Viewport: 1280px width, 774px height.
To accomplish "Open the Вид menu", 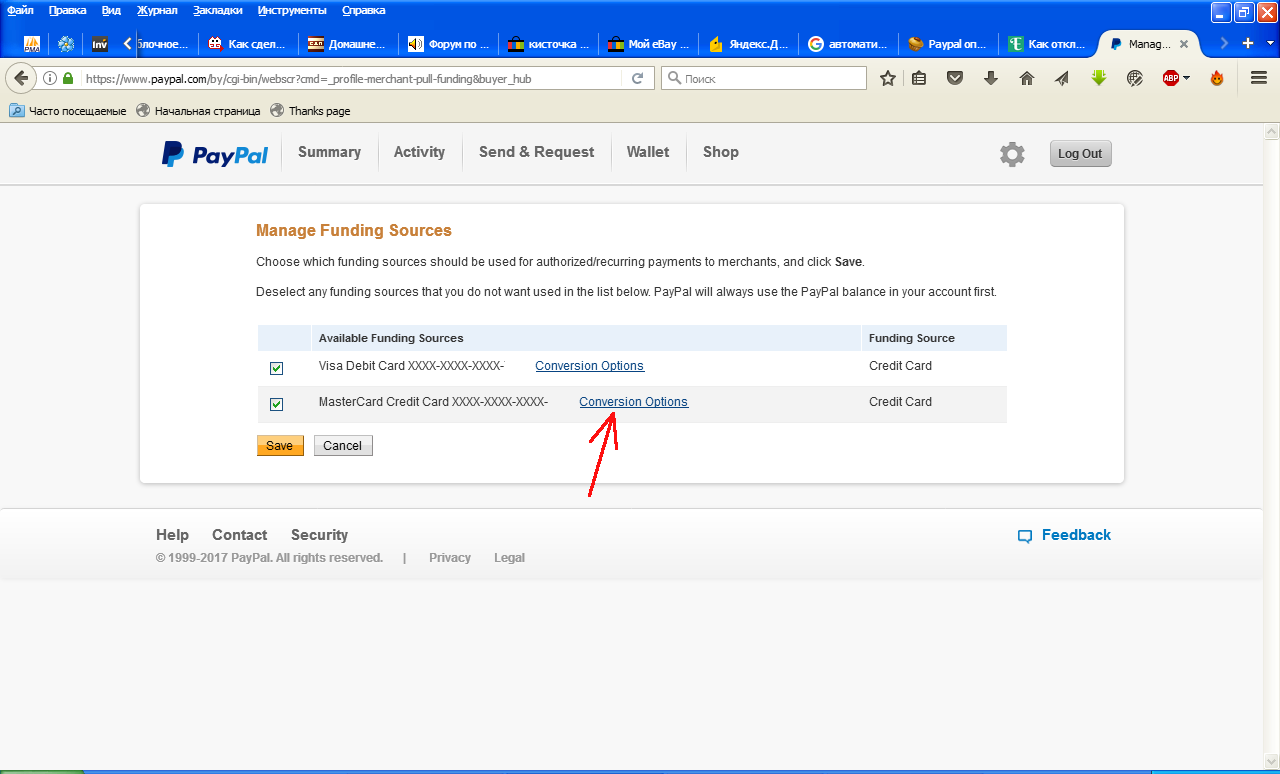I will pyautogui.click(x=111, y=10).
